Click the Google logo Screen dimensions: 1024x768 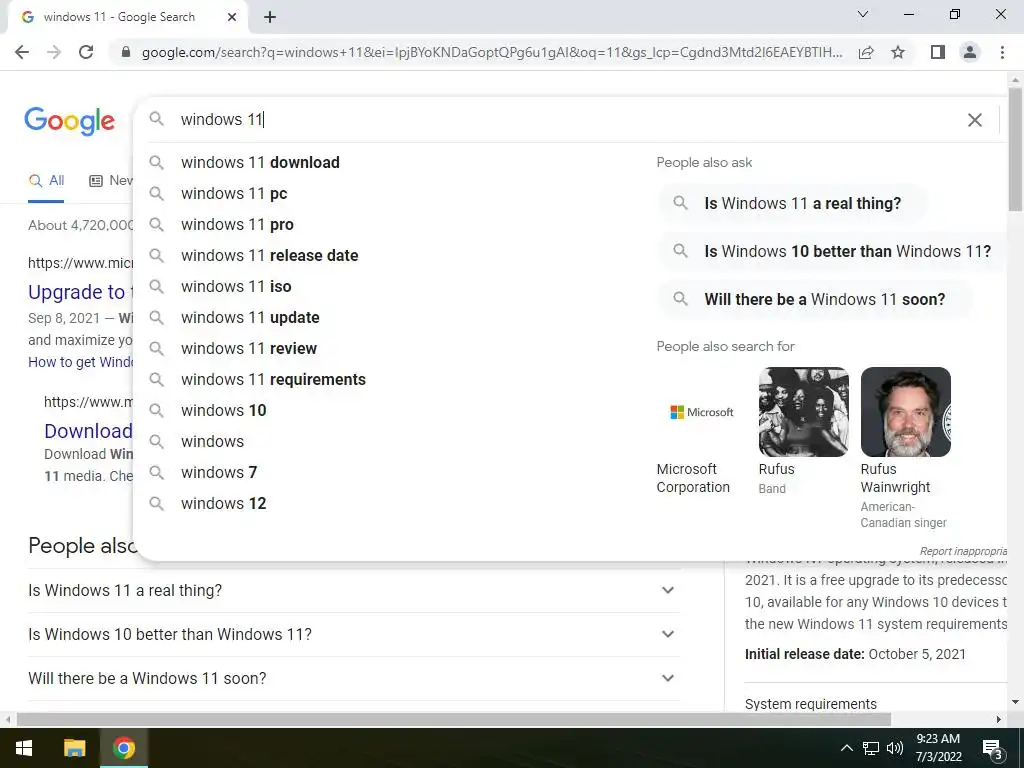point(69,121)
